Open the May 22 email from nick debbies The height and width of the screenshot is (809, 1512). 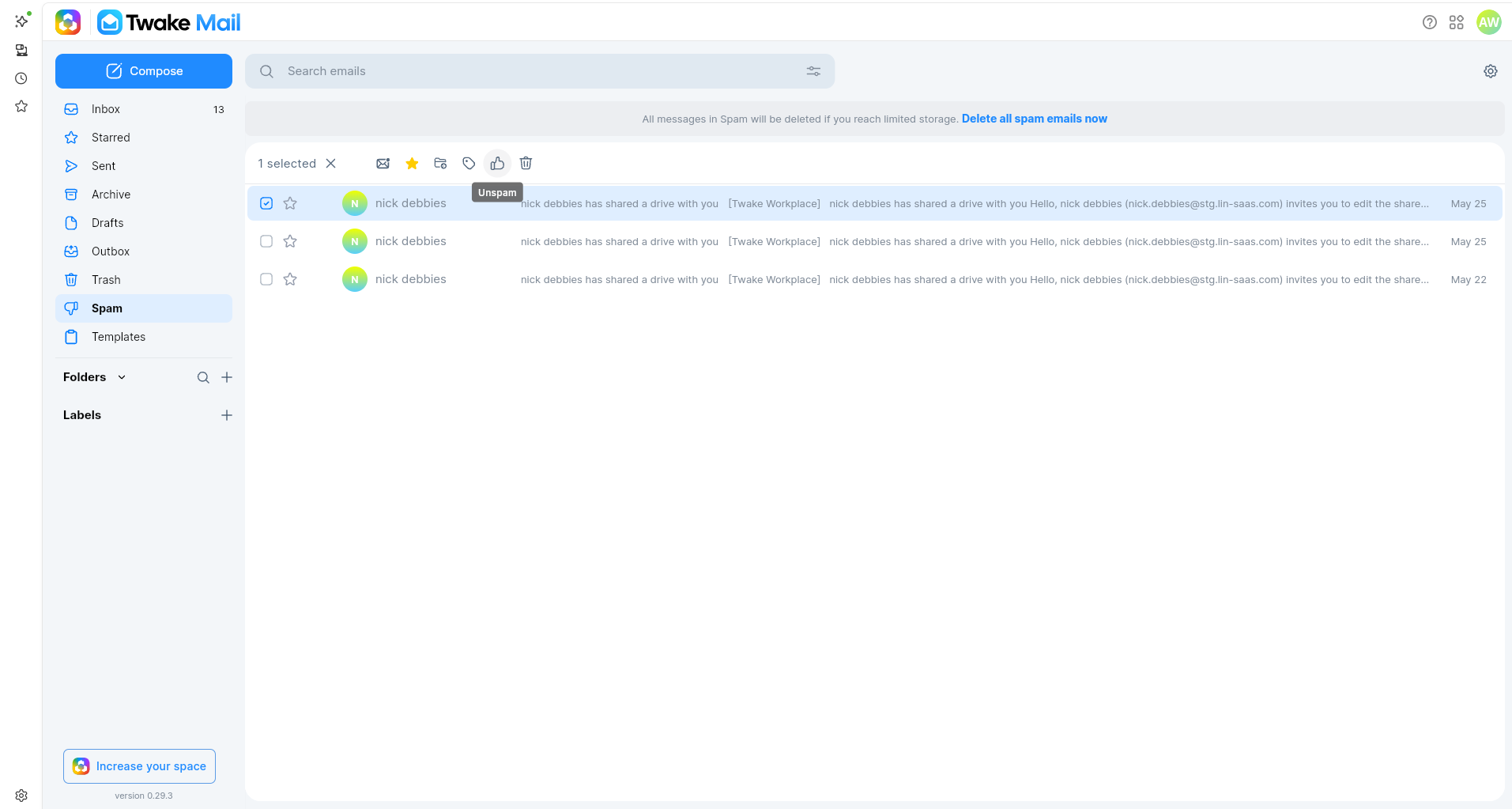point(875,279)
